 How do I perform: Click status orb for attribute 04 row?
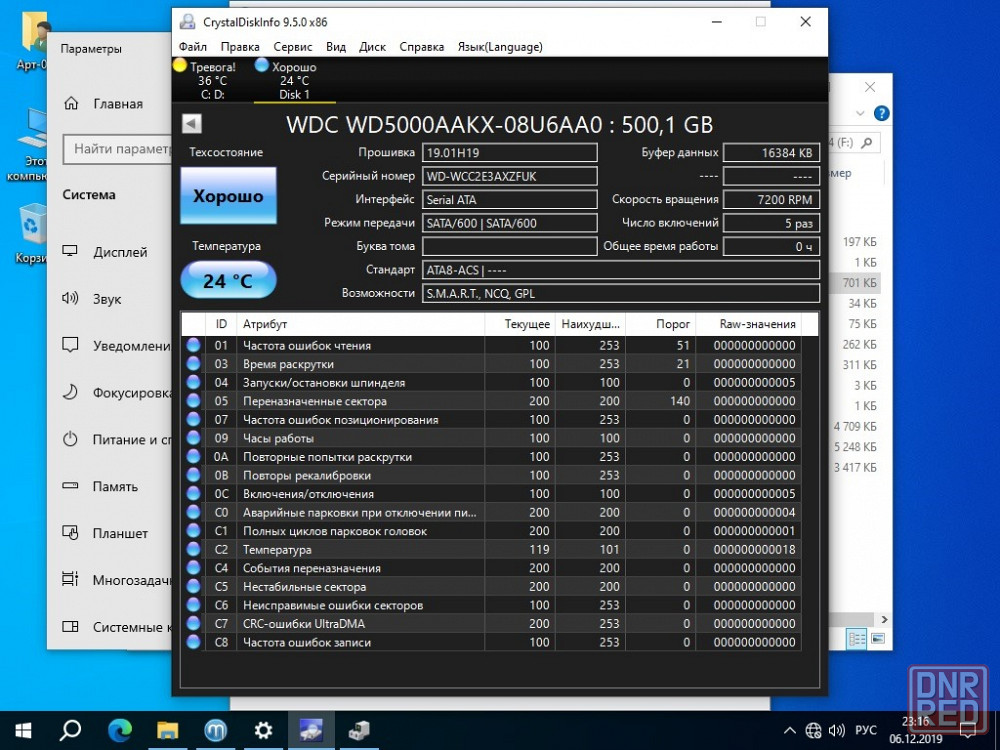point(193,382)
